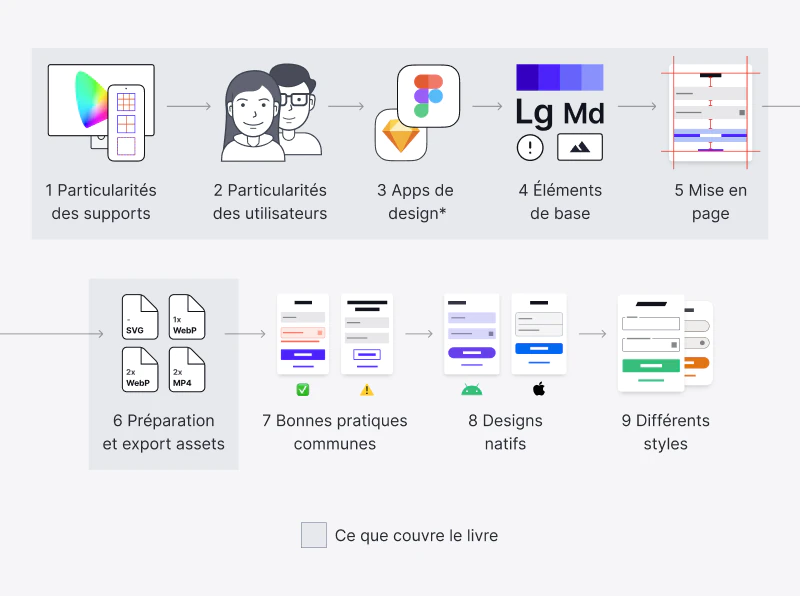Click the 1x WebP file icon

(187, 317)
